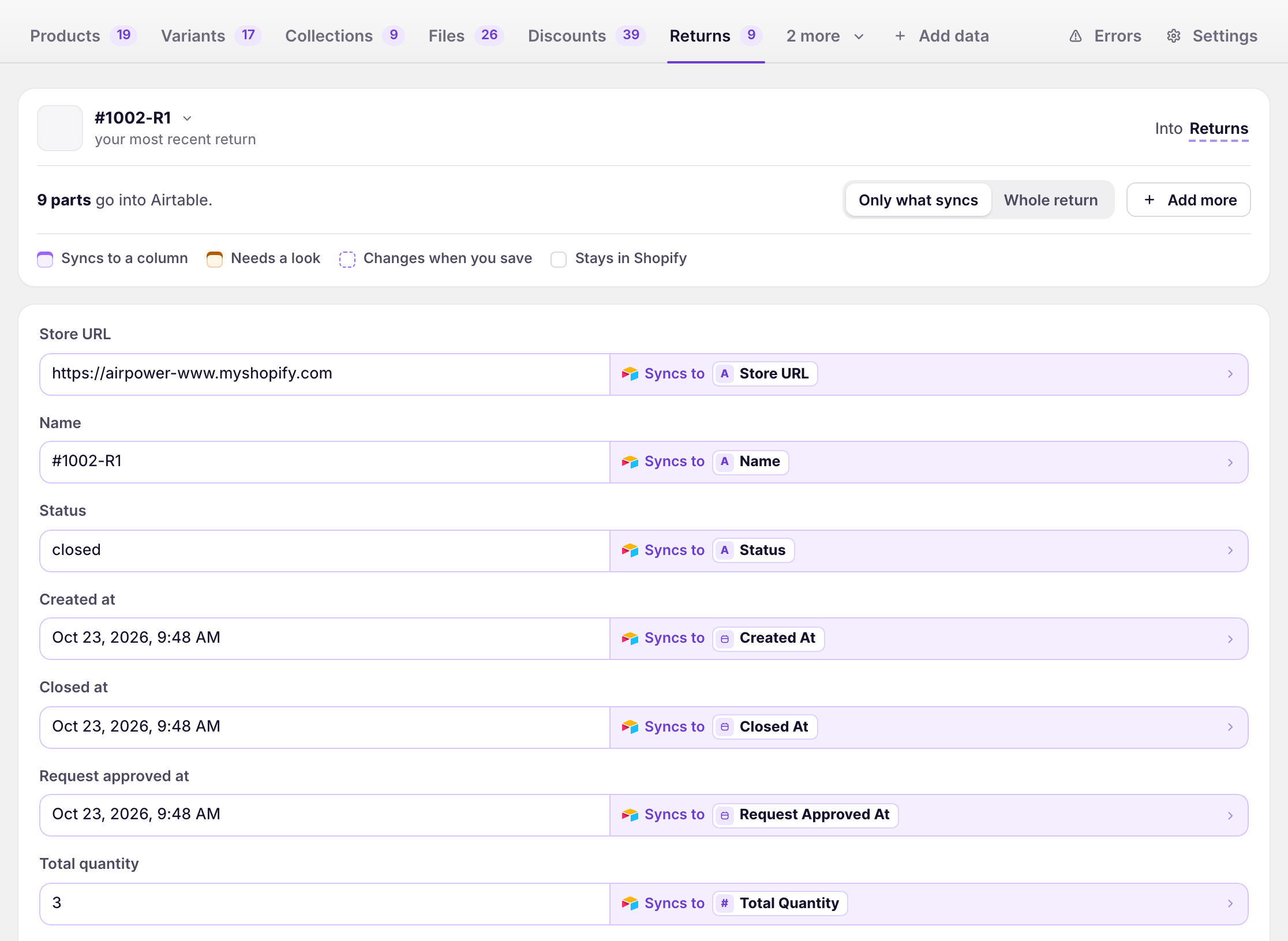Switch to the Files tab
The width and height of the screenshot is (1288, 941).
466,36
